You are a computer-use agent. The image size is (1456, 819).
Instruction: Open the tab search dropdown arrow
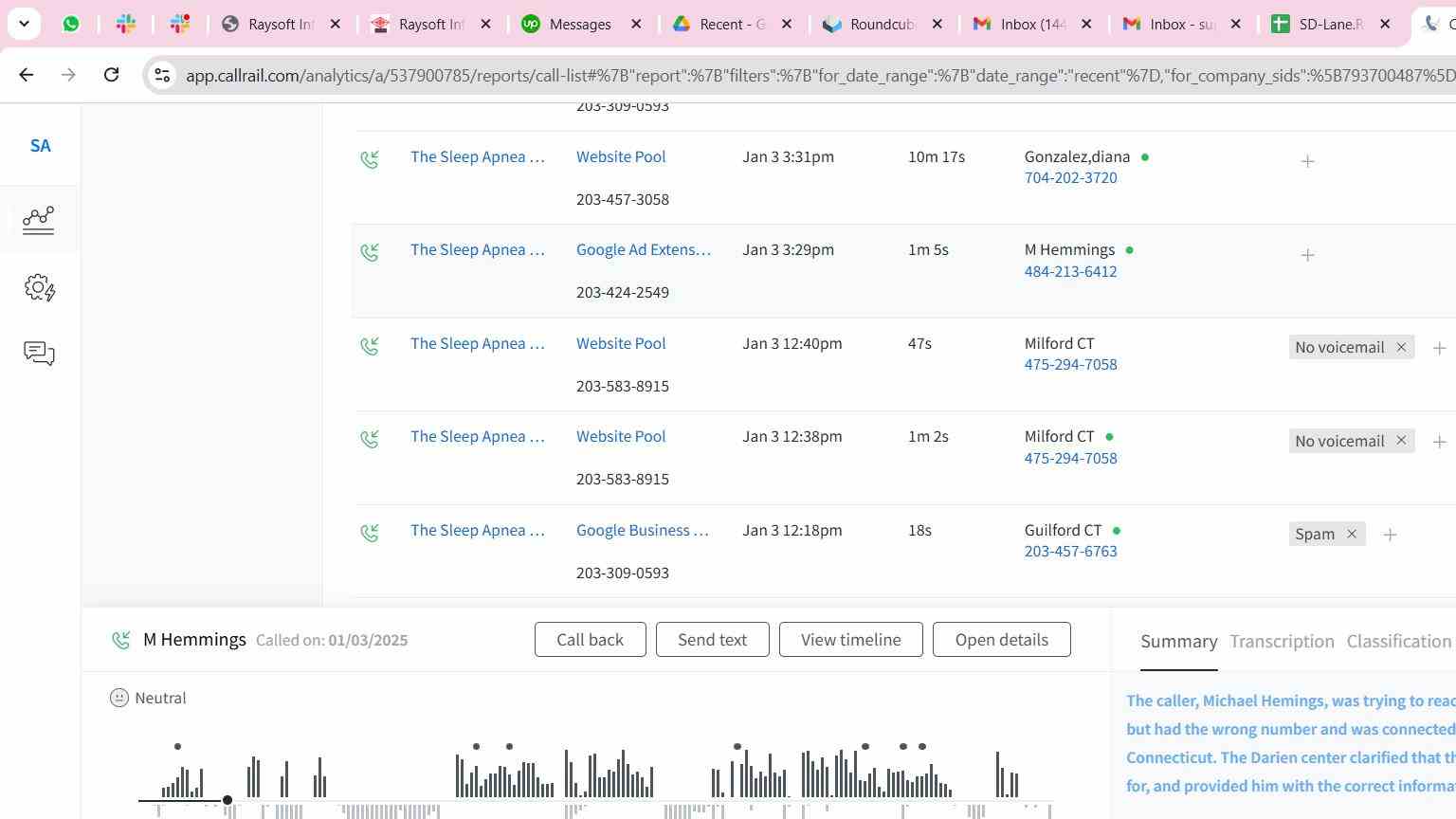[24, 24]
